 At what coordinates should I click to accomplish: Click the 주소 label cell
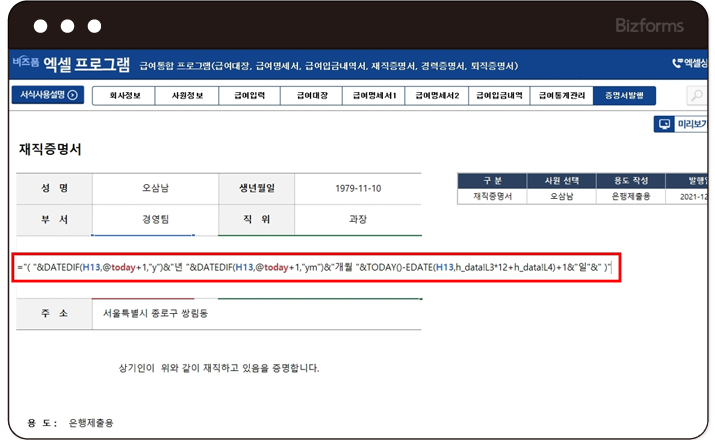tap(54, 314)
